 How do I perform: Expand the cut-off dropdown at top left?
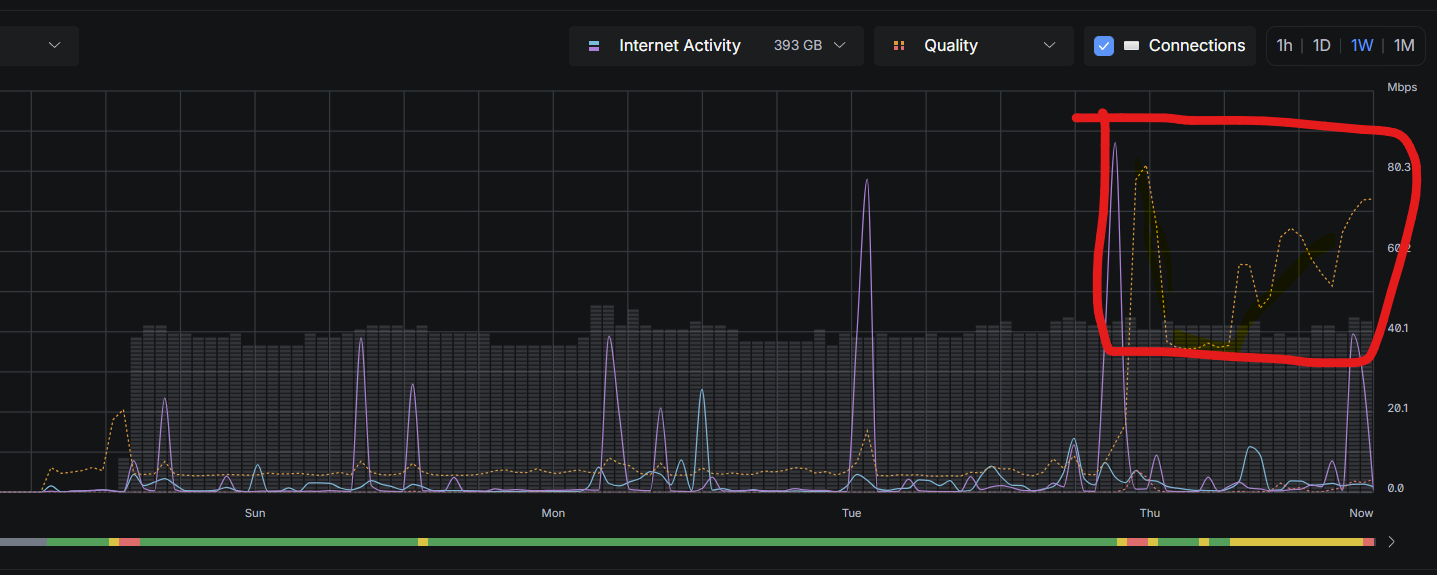39,46
